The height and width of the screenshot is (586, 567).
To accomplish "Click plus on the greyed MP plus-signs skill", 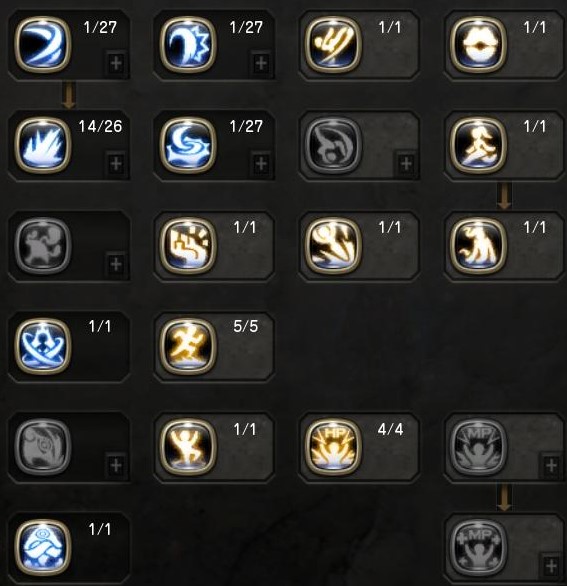I will (551, 566).
